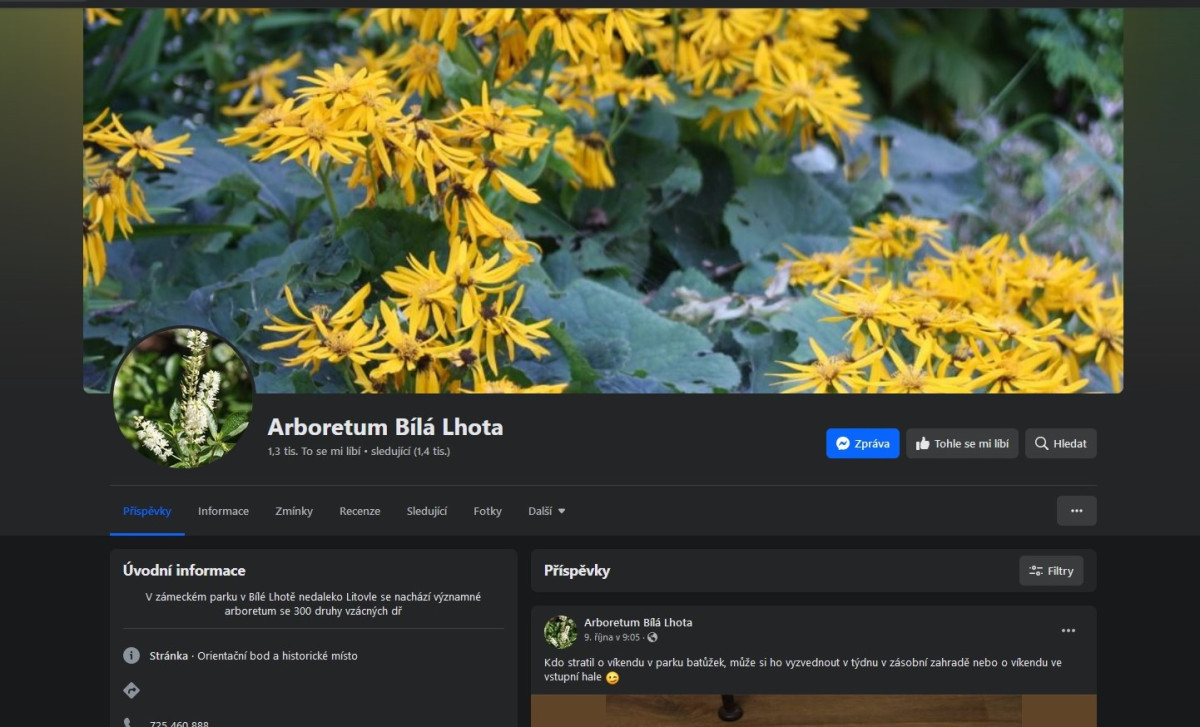
Task: Click Orientační bod a historické místo category
Action: (x=277, y=656)
